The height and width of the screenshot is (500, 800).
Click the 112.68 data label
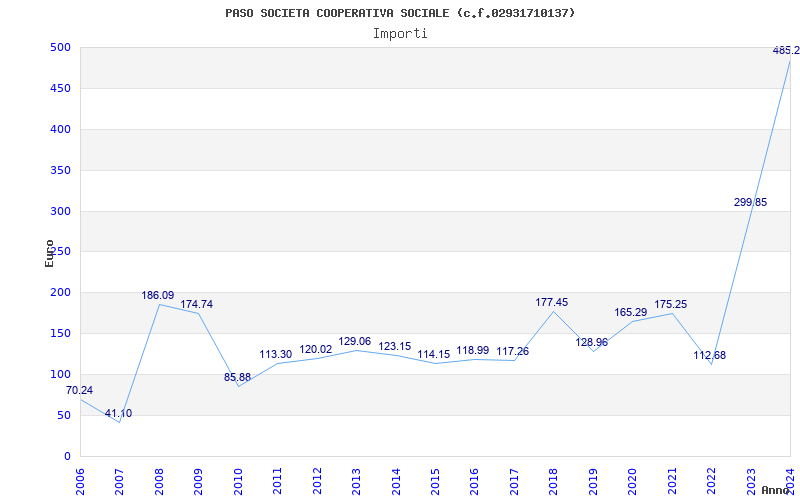[x=710, y=355]
